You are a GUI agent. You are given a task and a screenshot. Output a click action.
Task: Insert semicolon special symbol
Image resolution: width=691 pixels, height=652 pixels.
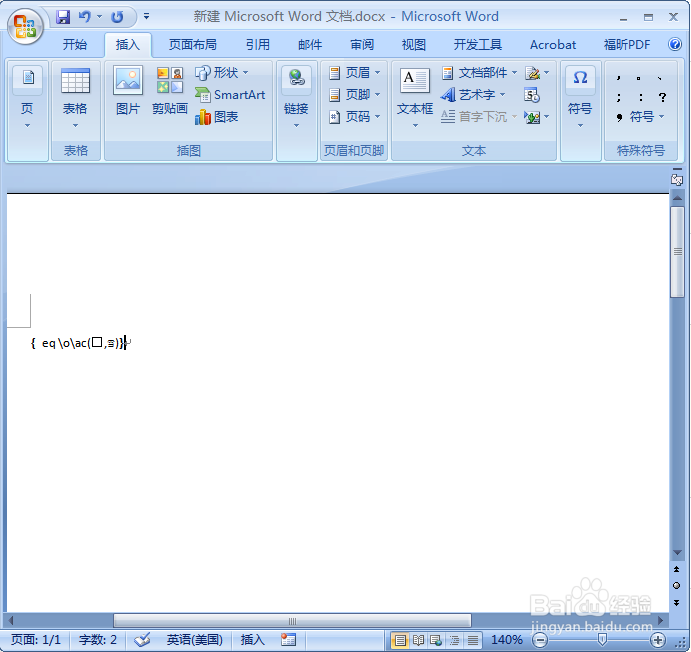click(x=619, y=97)
